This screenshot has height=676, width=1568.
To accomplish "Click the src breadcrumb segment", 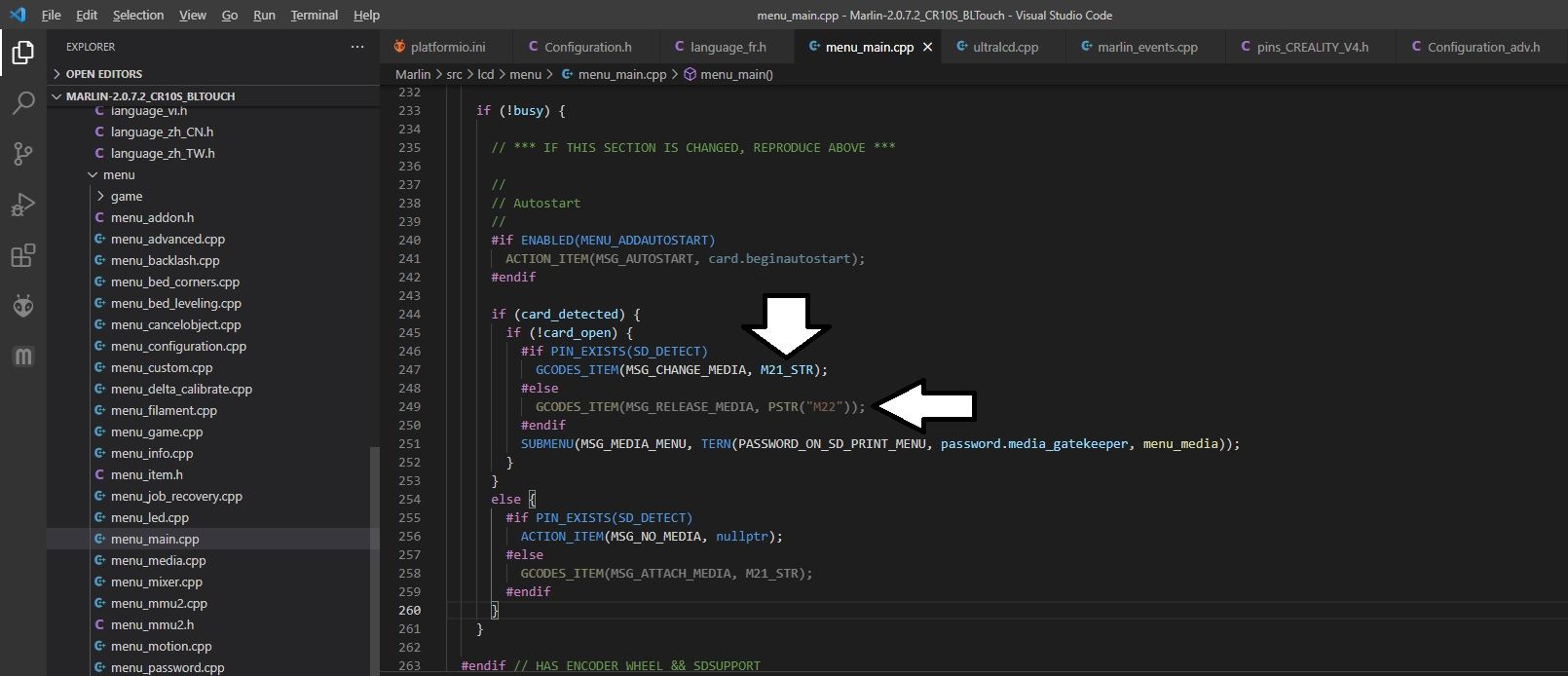I will 455,74.
